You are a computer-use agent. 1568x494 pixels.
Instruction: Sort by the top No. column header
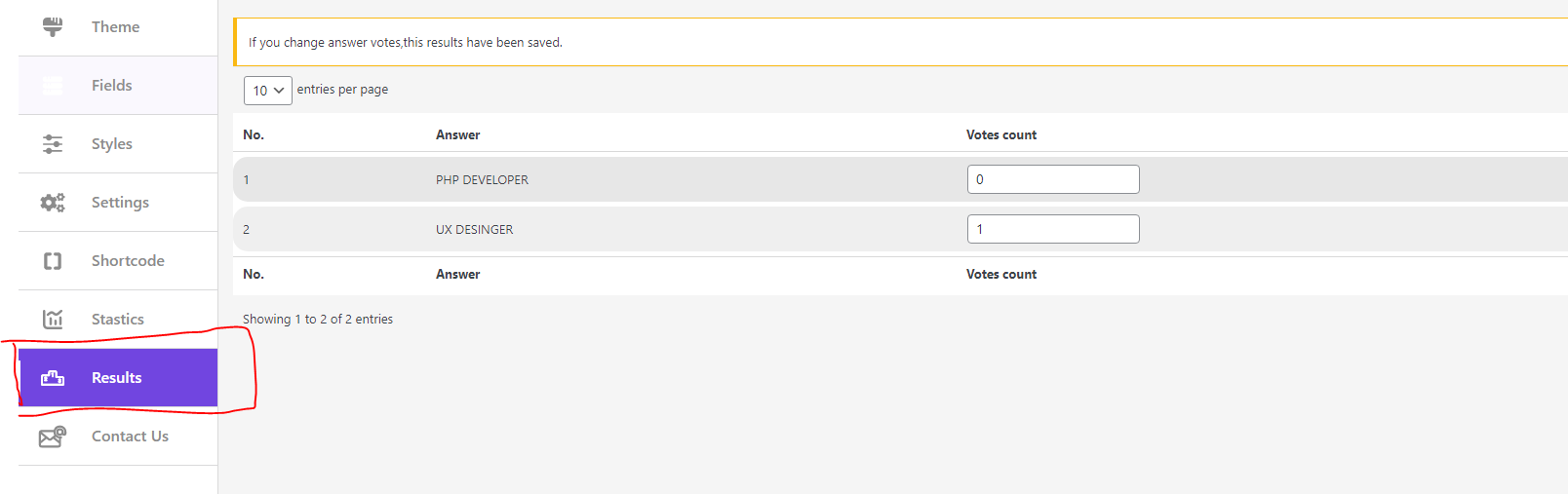tap(254, 135)
